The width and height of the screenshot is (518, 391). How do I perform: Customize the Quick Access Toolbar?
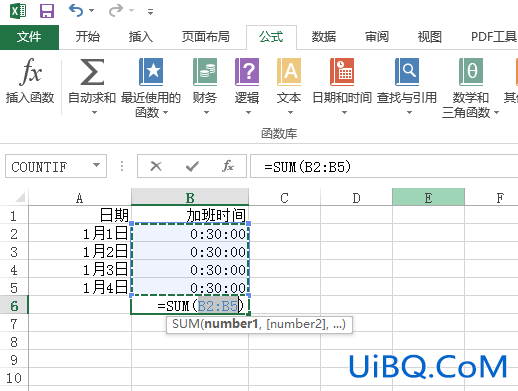tap(151, 12)
